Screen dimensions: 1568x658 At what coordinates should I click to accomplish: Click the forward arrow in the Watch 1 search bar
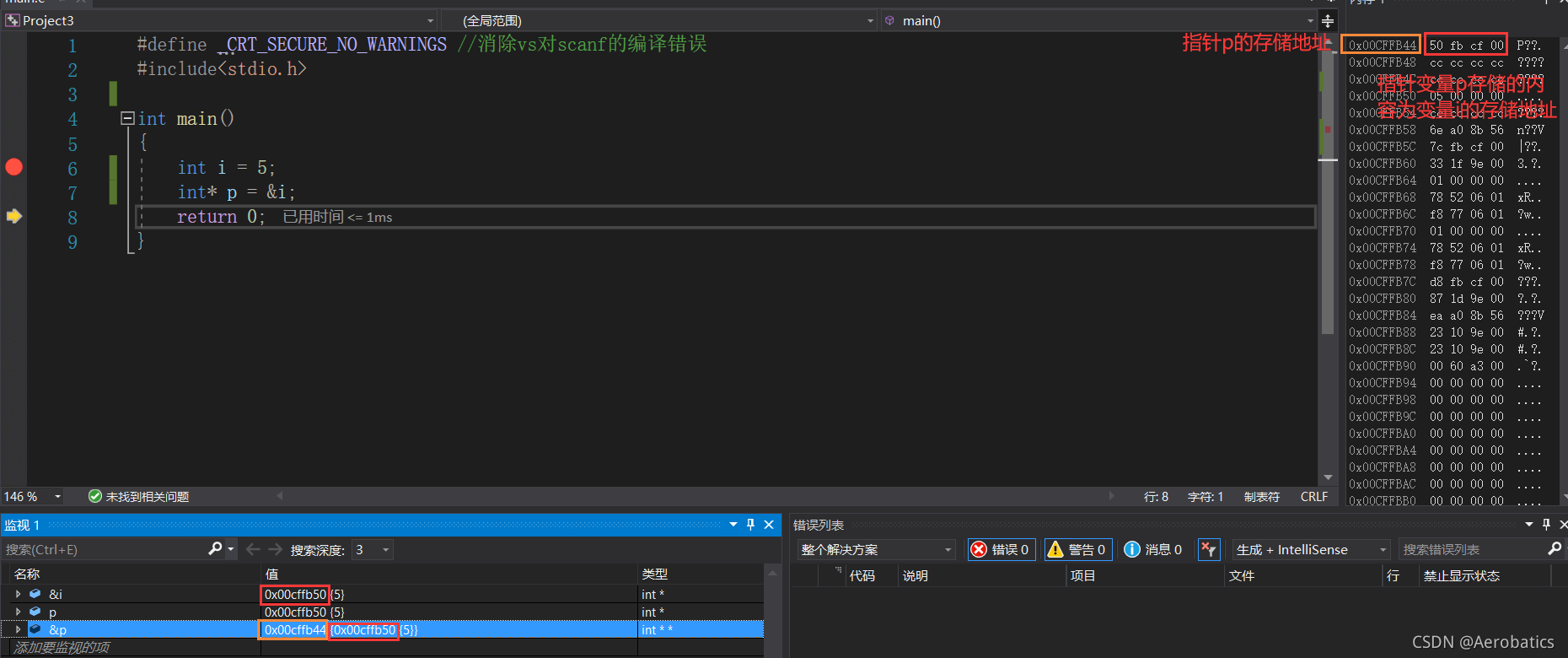[x=275, y=549]
